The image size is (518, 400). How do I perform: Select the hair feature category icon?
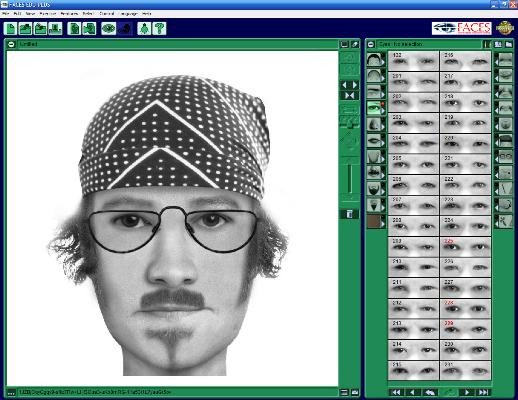pos(374,60)
